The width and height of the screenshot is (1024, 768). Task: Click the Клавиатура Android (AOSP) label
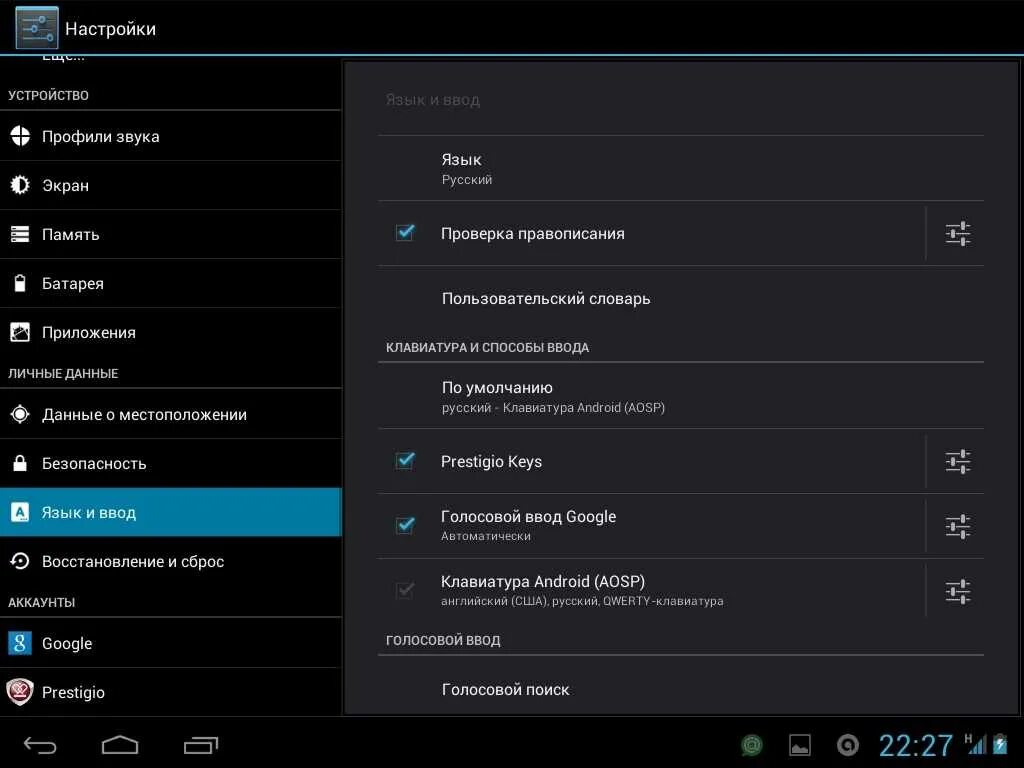pyautogui.click(x=543, y=581)
